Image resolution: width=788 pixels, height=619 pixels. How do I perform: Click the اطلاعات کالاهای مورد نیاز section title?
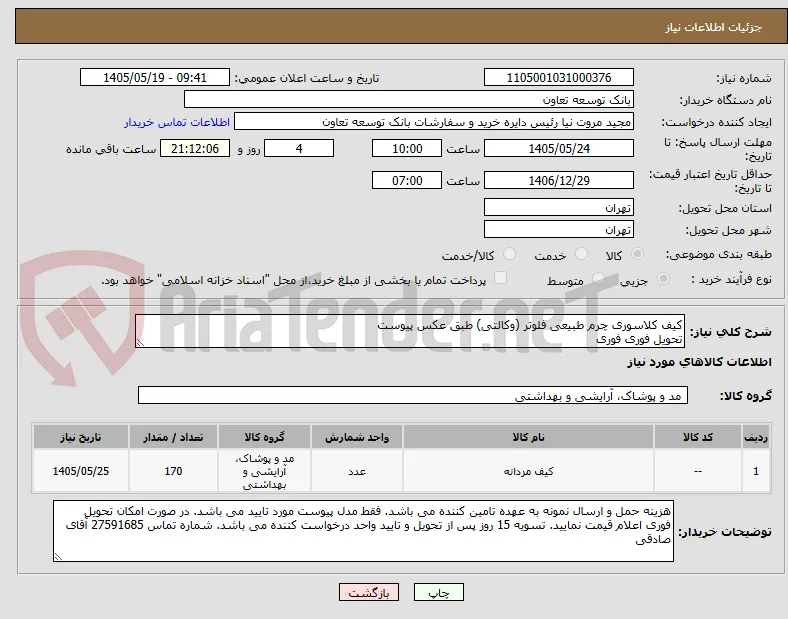pyautogui.click(x=699, y=362)
